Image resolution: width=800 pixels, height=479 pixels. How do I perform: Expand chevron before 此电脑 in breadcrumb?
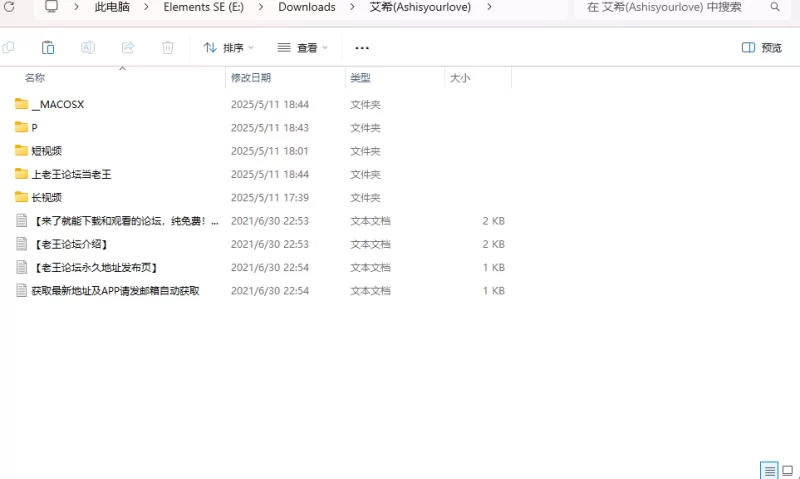[x=76, y=7]
